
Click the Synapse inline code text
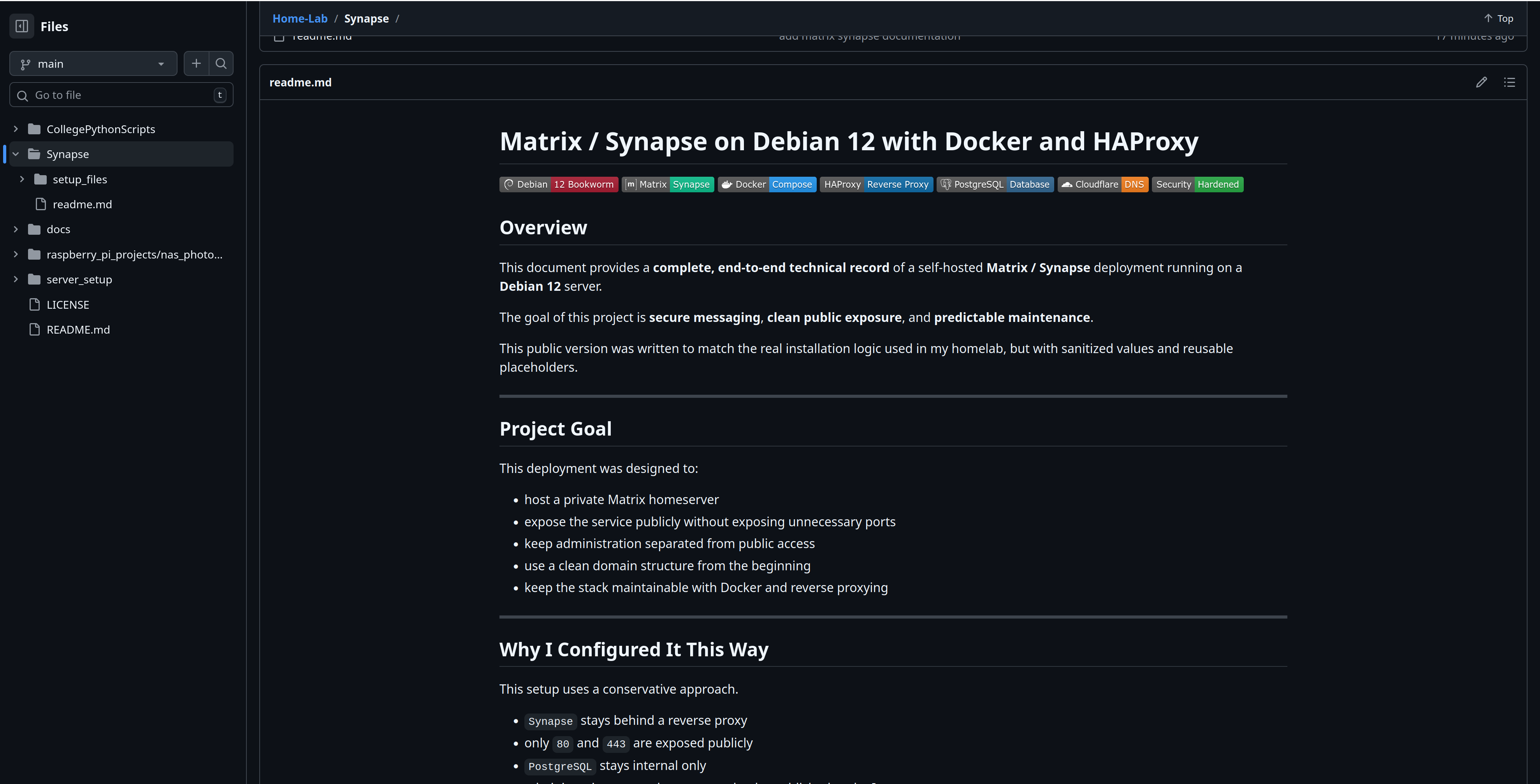pyautogui.click(x=550, y=721)
